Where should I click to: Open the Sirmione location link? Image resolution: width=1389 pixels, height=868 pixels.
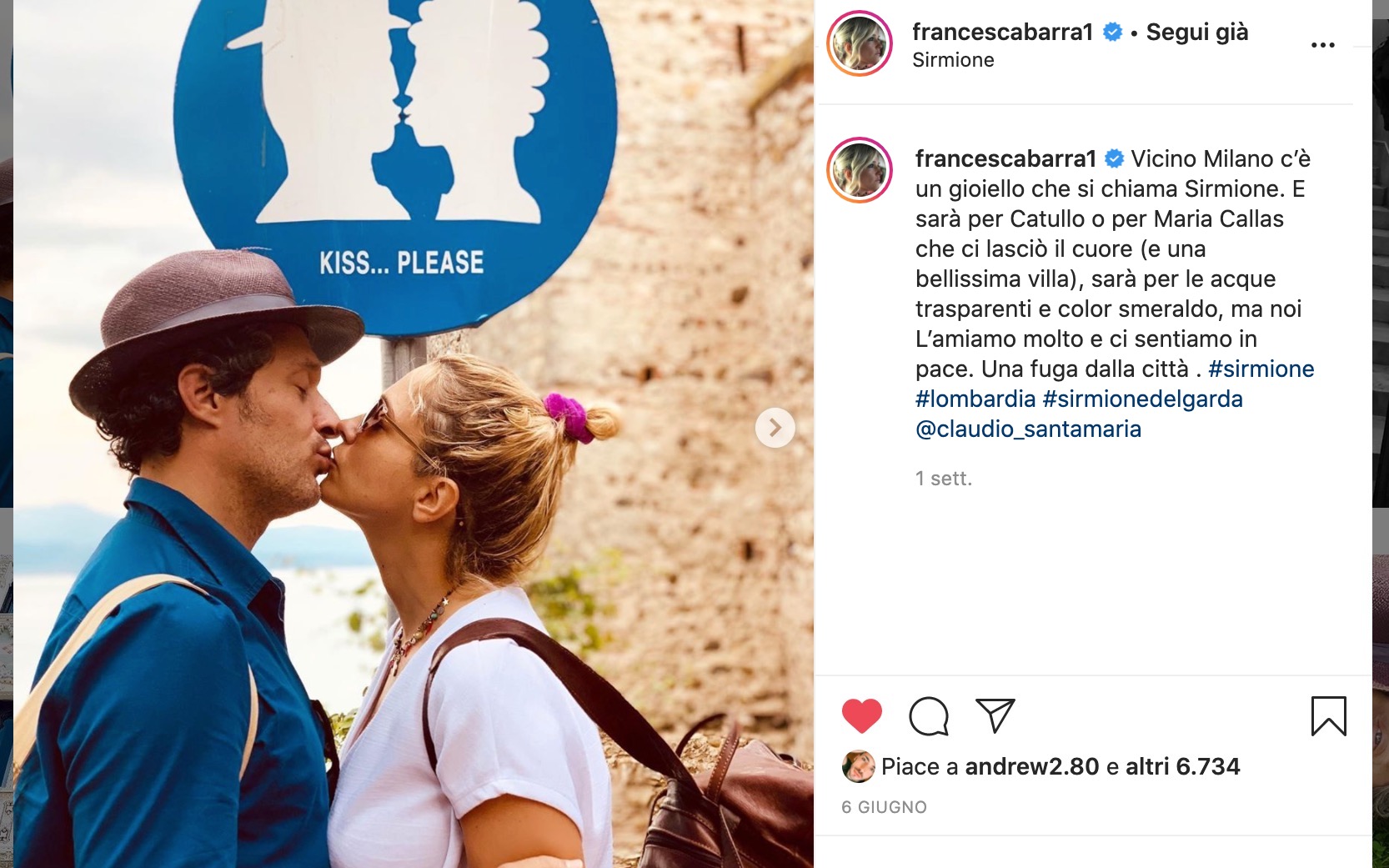coord(953,60)
